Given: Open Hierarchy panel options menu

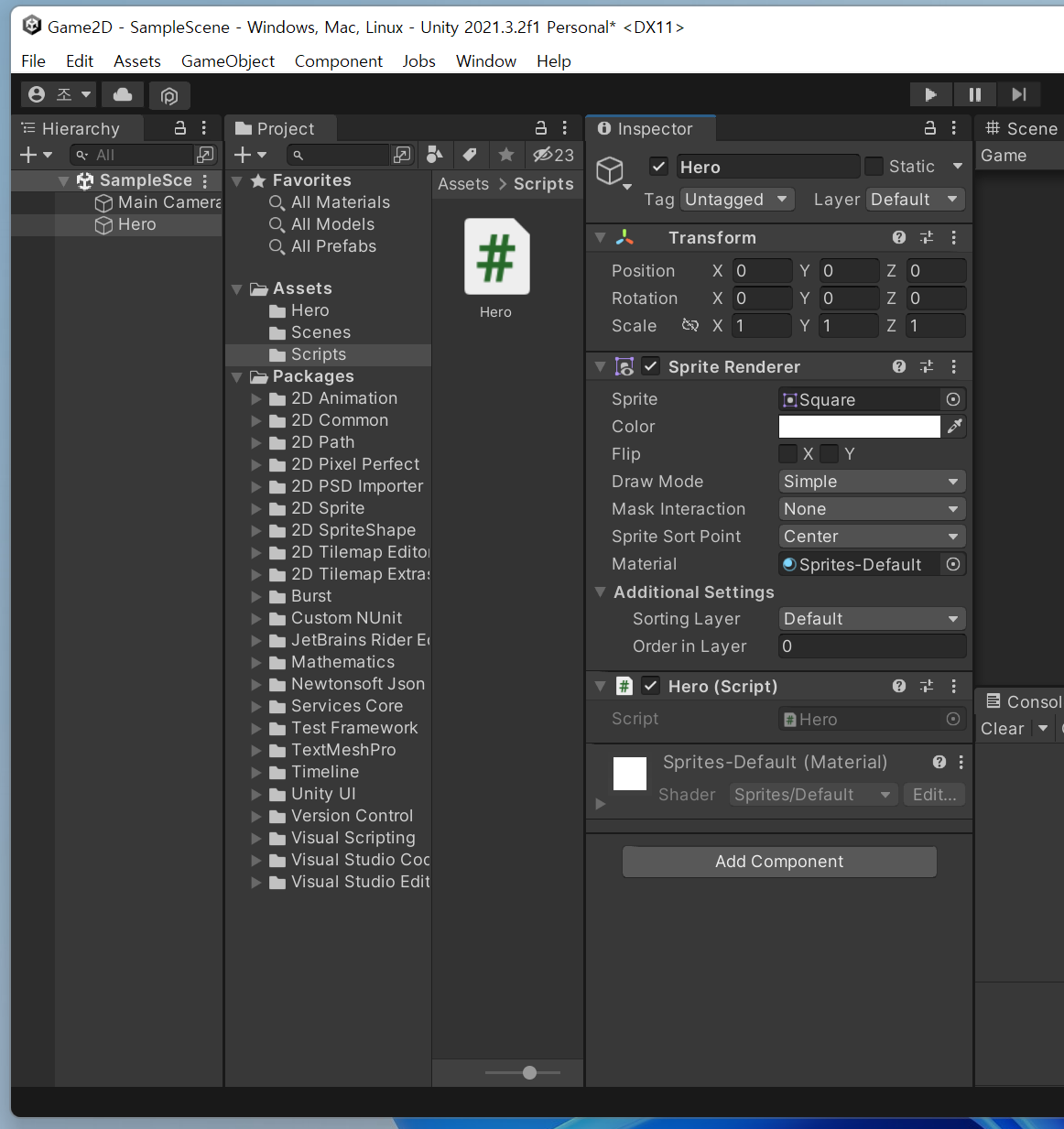Looking at the screenshot, I should point(204,128).
